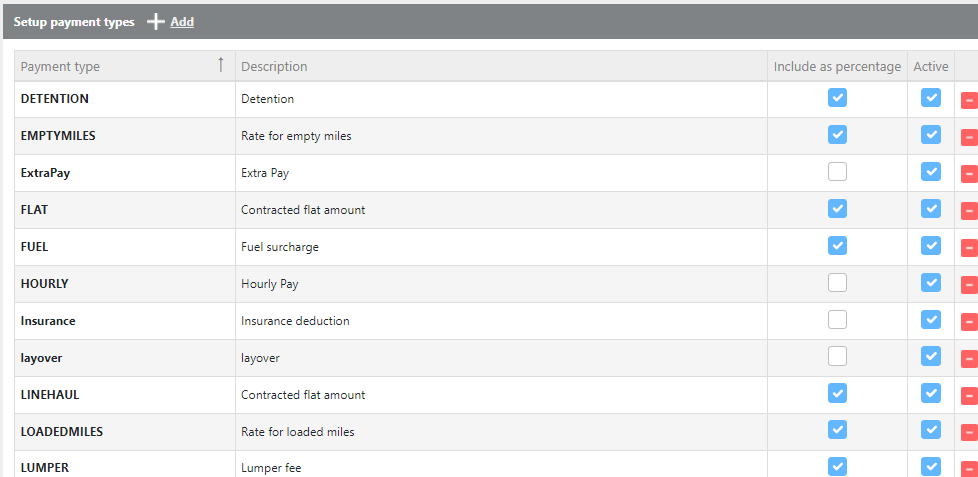Deactivate the FUEL payment type Active checkbox
This screenshot has width=978, height=477.
[x=931, y=246]
